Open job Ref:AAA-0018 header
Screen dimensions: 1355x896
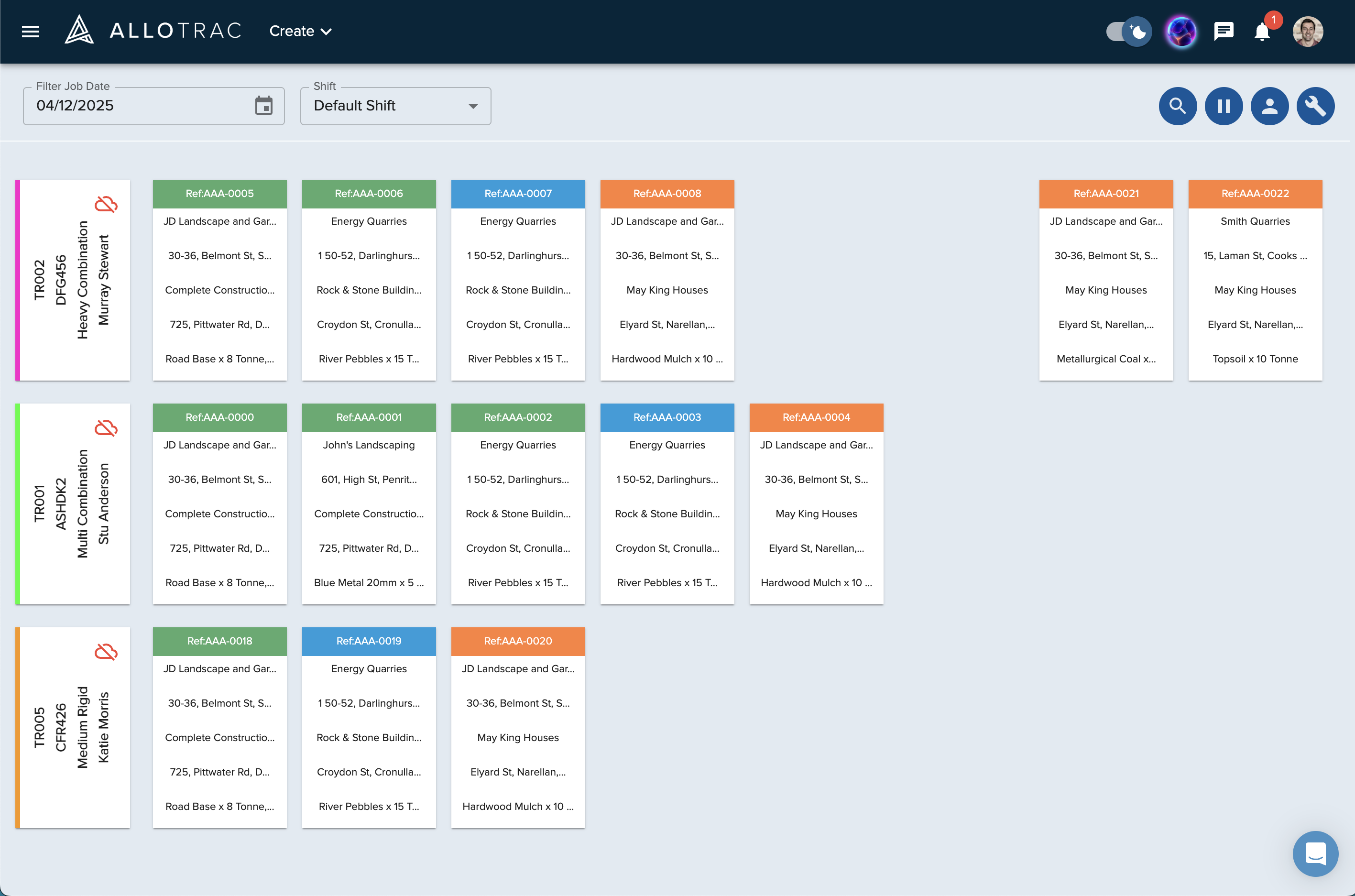[220, 641]
